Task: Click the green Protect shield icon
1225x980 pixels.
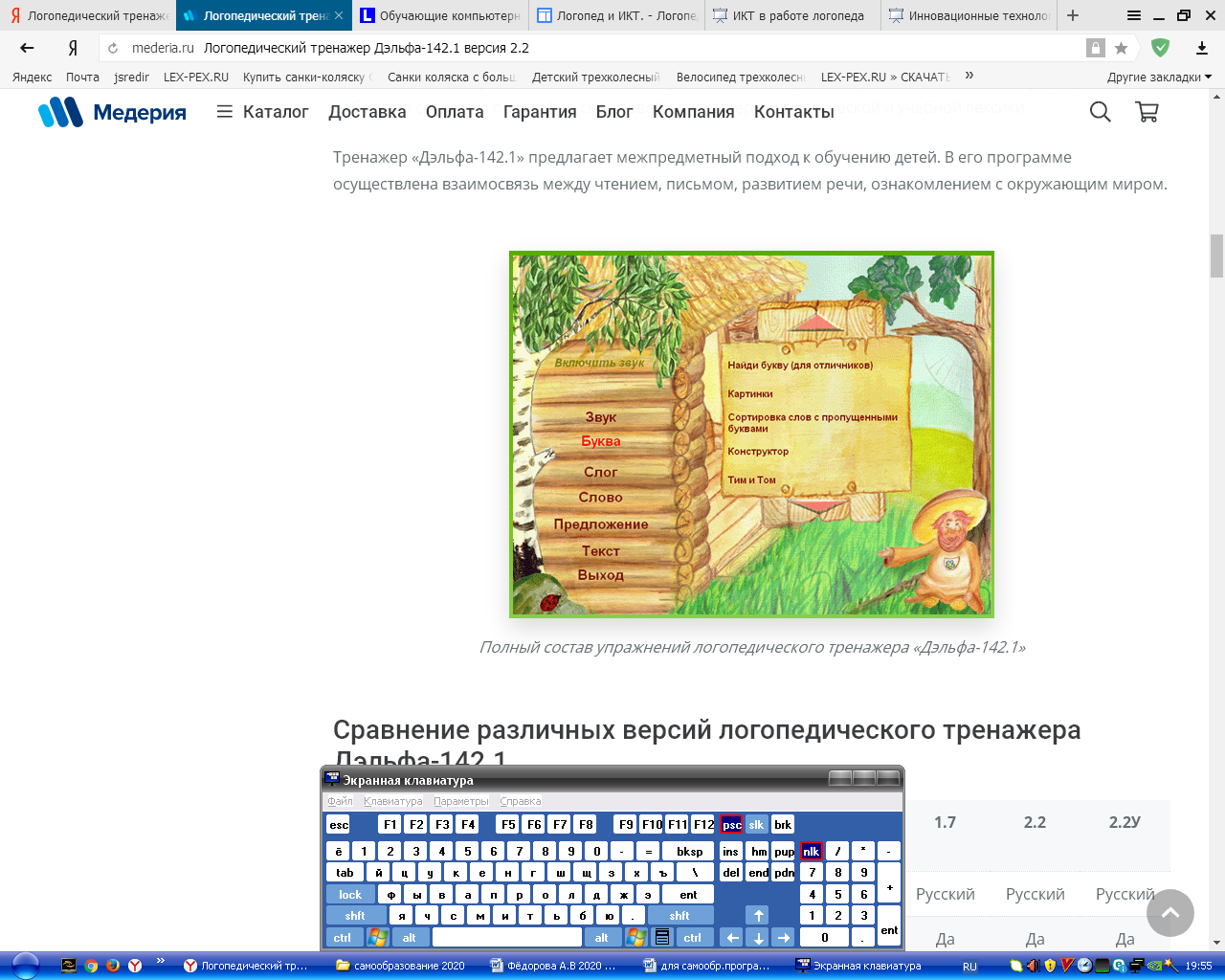Action: 1160,48
